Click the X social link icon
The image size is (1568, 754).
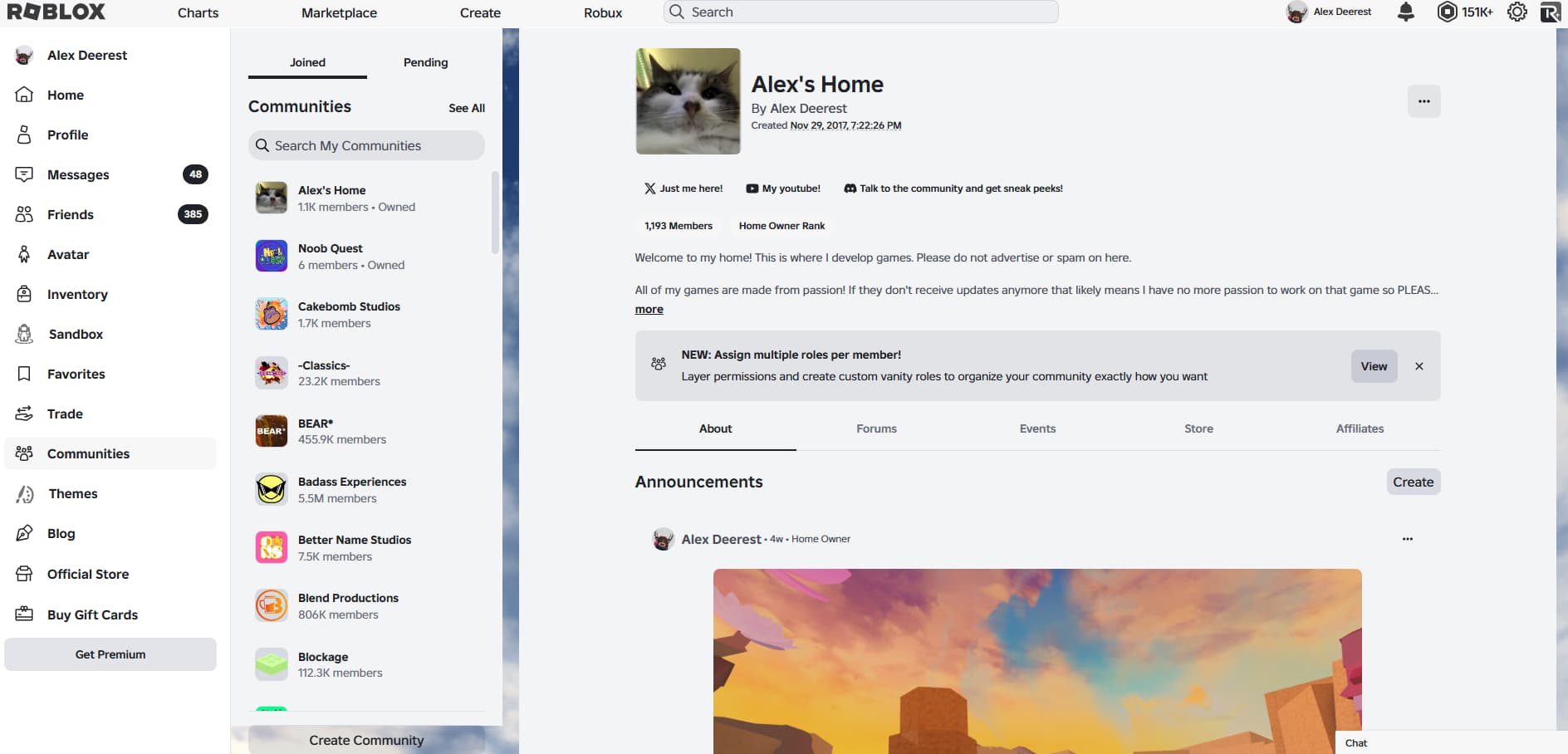[x=650, y=188]
